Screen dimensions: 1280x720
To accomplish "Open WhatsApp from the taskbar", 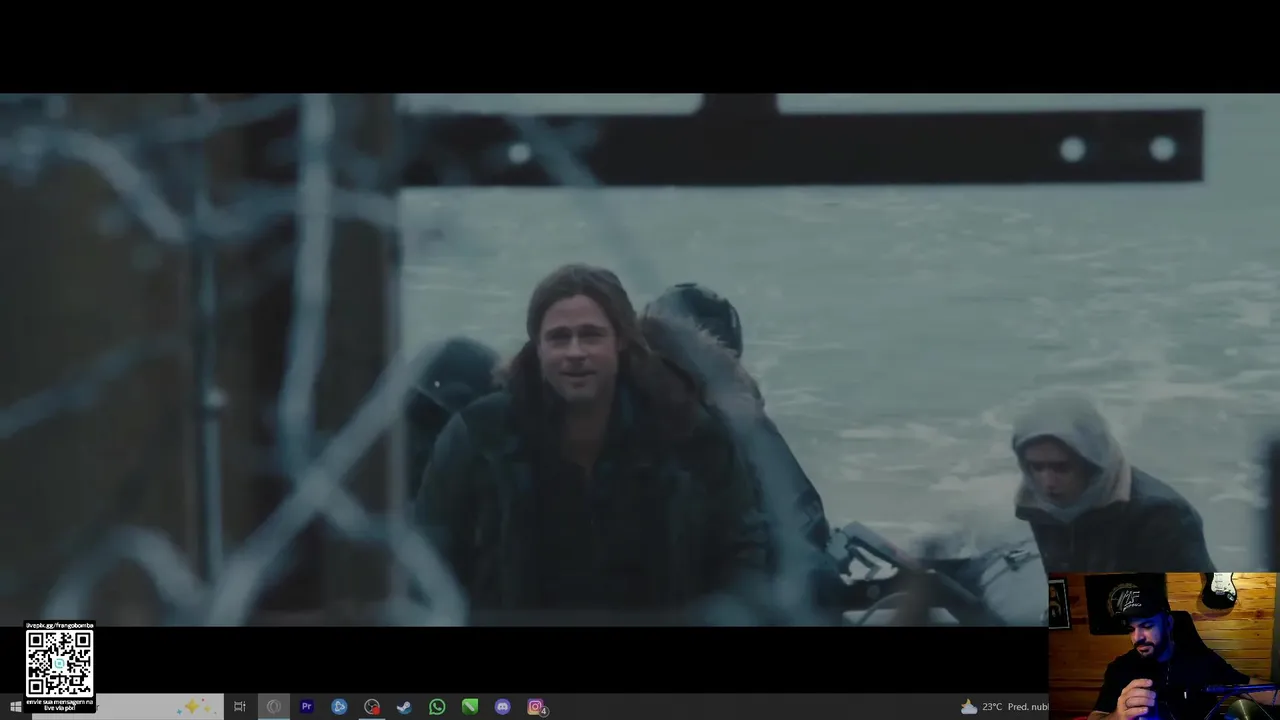I will coord(437,707).
